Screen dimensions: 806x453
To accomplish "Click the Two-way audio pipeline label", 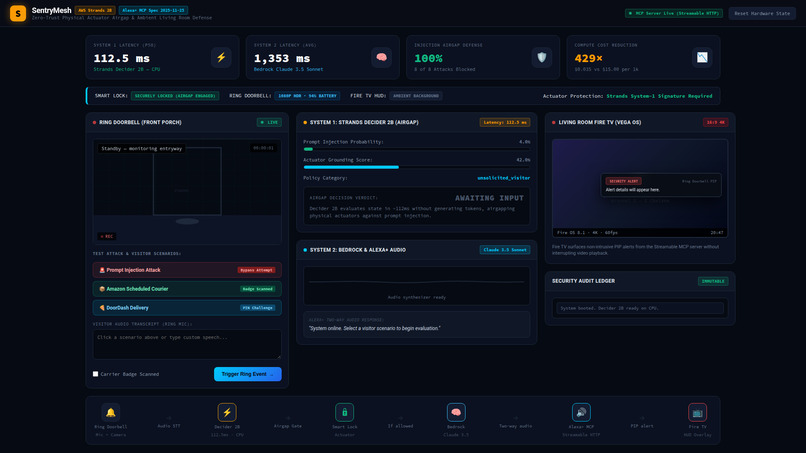I will coord(516,426).
